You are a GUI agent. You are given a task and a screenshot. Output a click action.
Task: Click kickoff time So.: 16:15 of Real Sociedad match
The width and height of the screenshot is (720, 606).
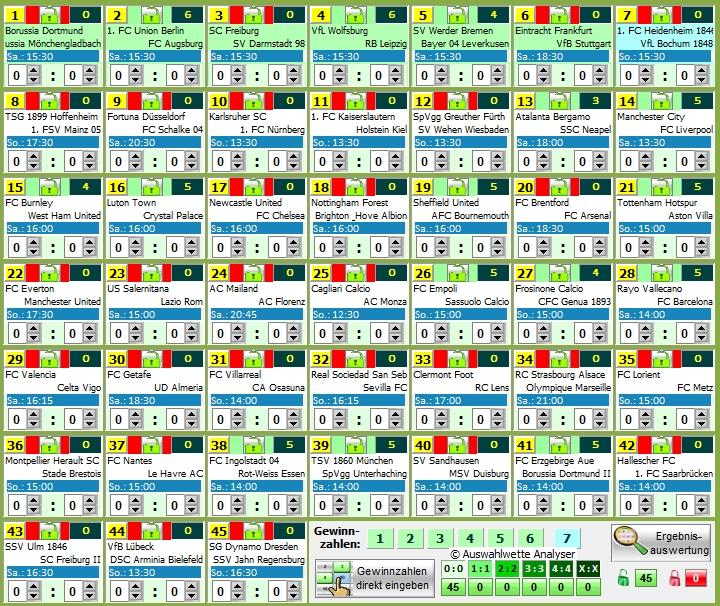coord(359,400)
